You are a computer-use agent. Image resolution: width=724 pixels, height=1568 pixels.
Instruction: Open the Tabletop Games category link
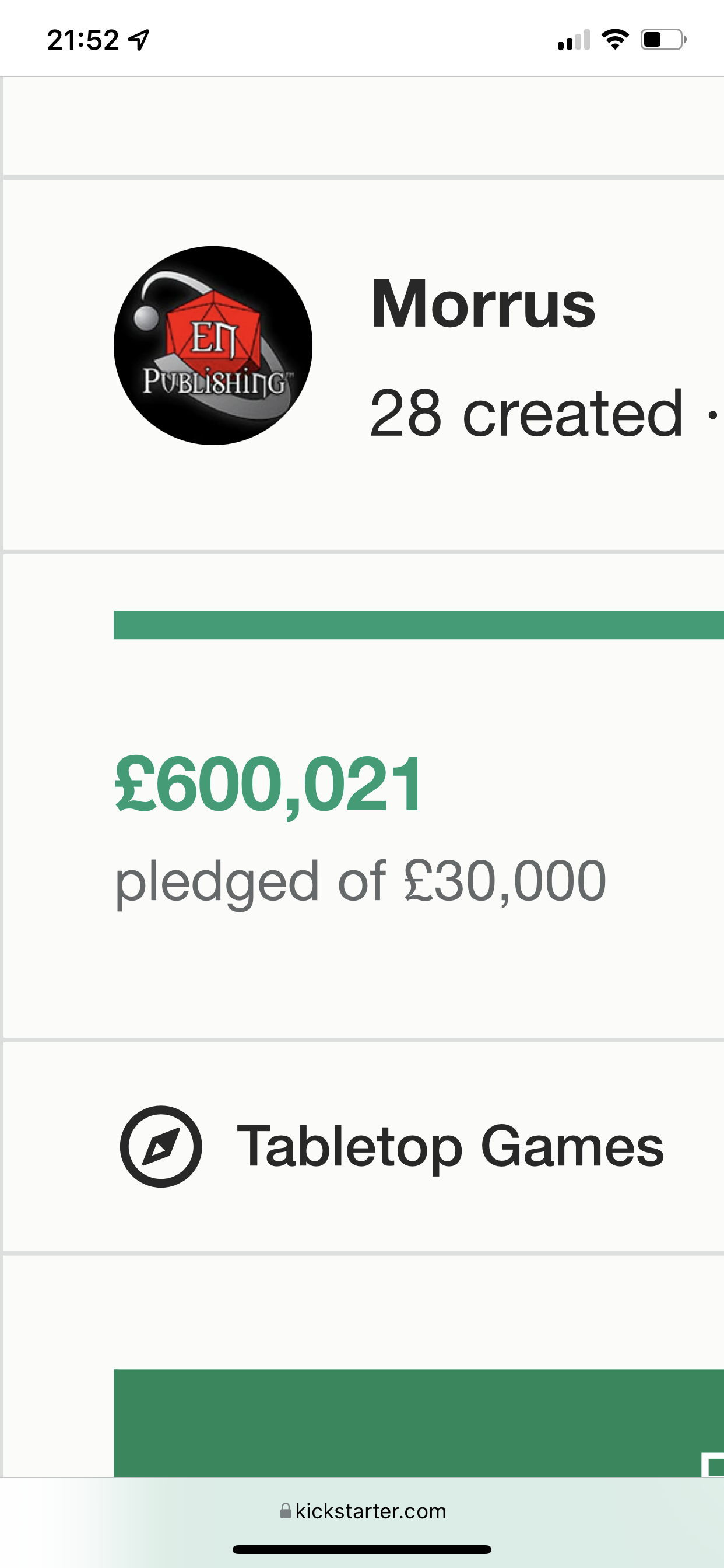pyautogui.click(x=450, y=1146)
